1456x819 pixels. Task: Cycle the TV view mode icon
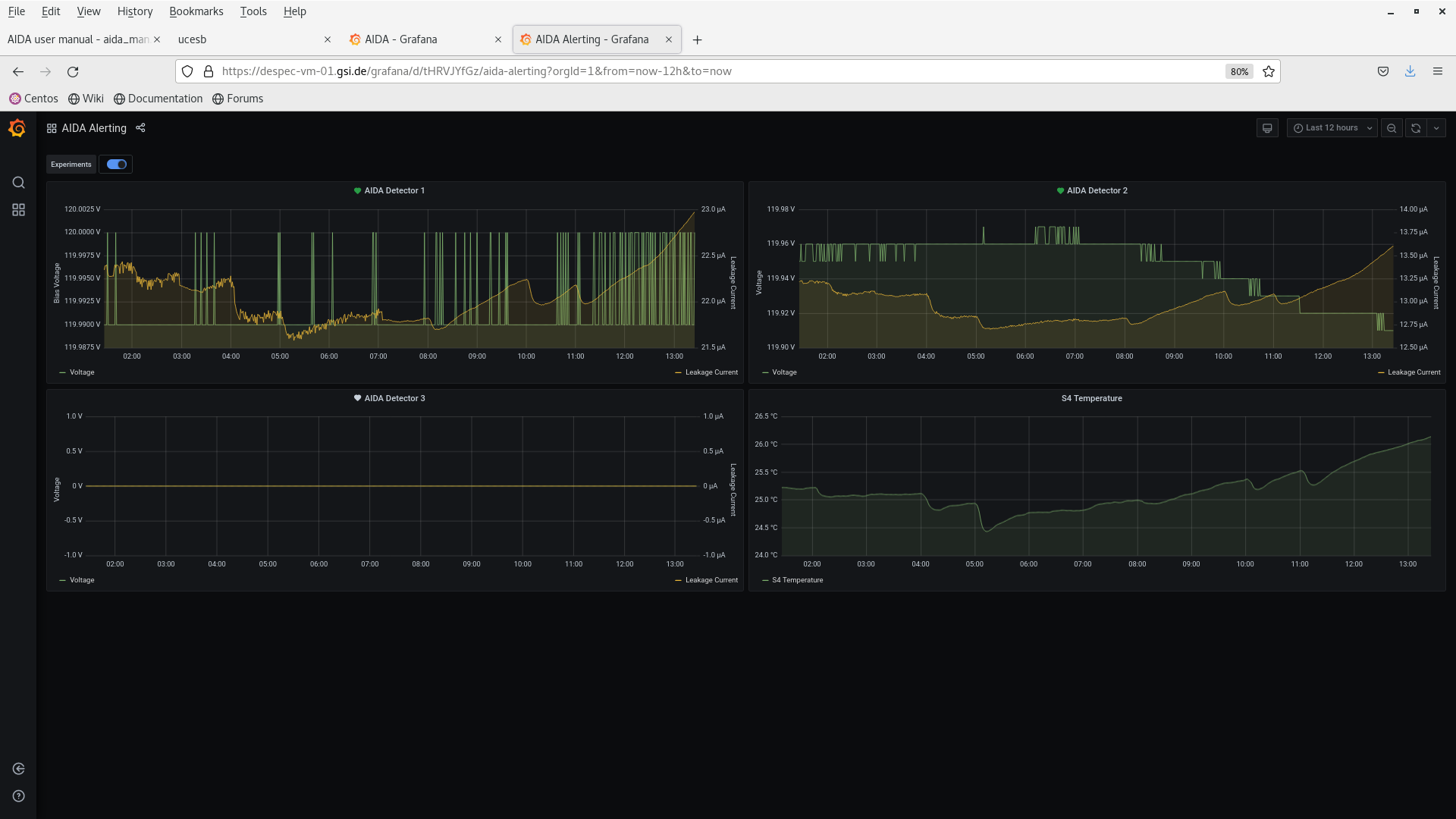point(1267,128)
